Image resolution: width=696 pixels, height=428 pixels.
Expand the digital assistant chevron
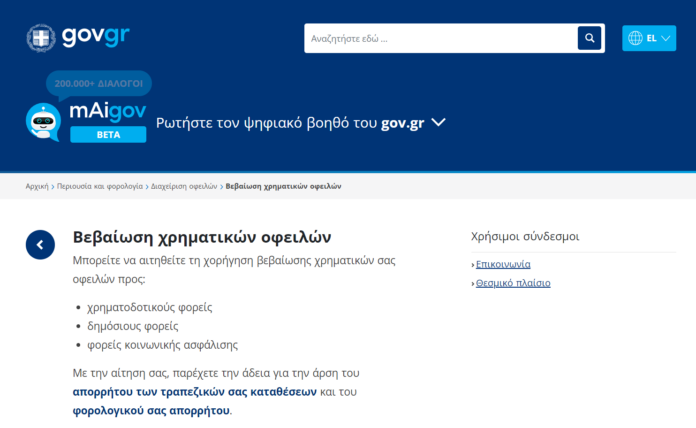pyautogui.click(x=438, y=122)
